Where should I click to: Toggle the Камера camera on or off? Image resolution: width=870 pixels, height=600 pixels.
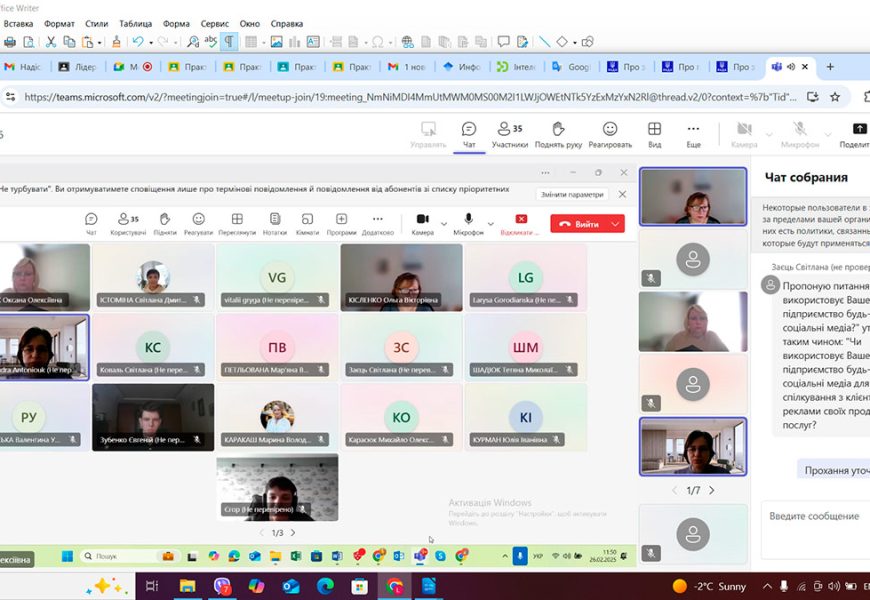(743, 134)
